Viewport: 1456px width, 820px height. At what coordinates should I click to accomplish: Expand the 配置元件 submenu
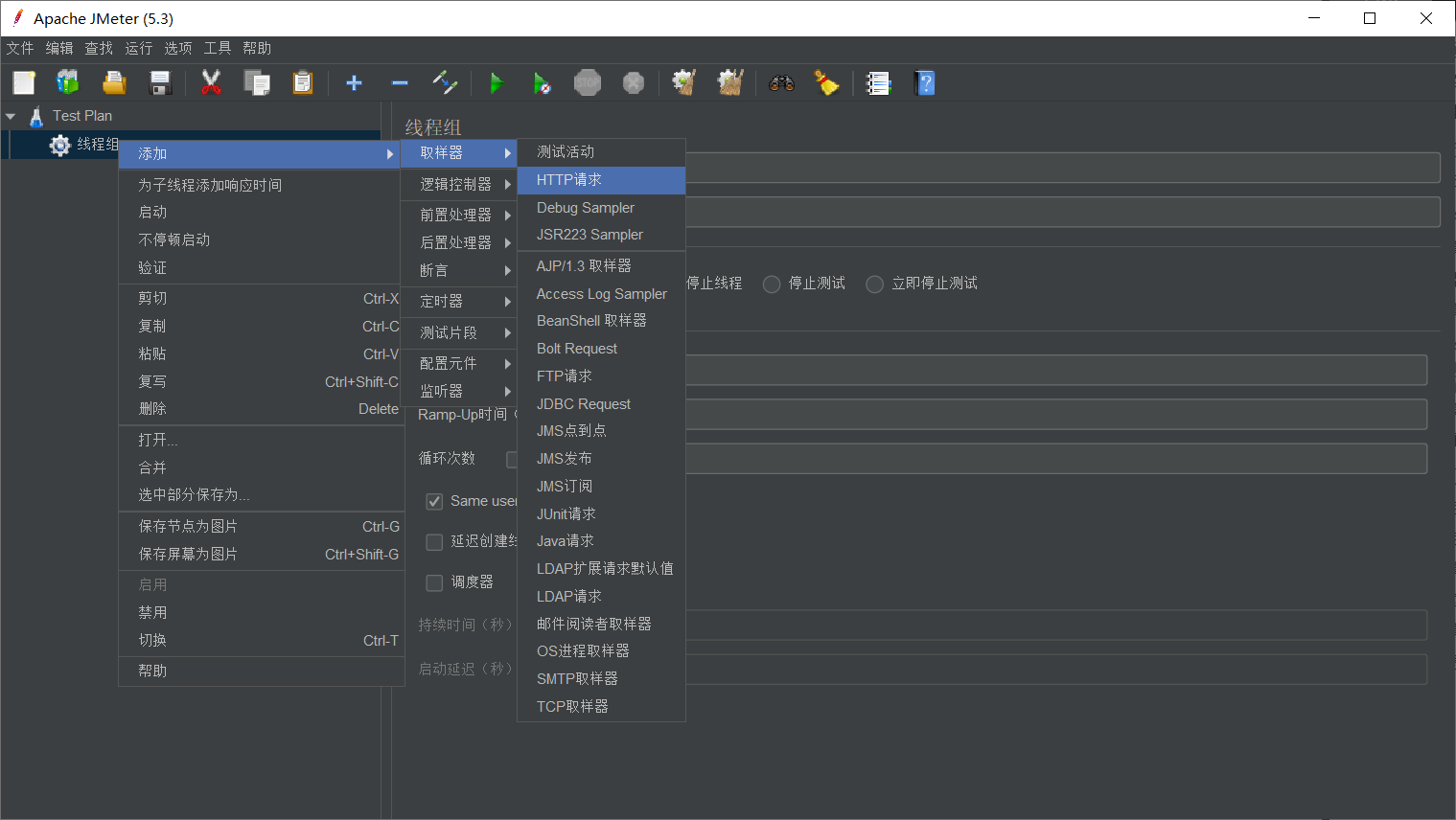[458, 363]
